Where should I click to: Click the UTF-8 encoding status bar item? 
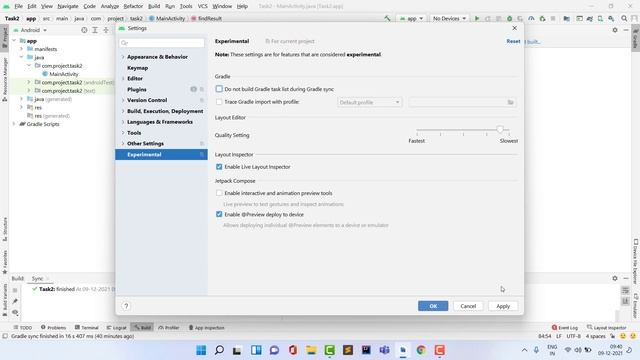point(573,336)
